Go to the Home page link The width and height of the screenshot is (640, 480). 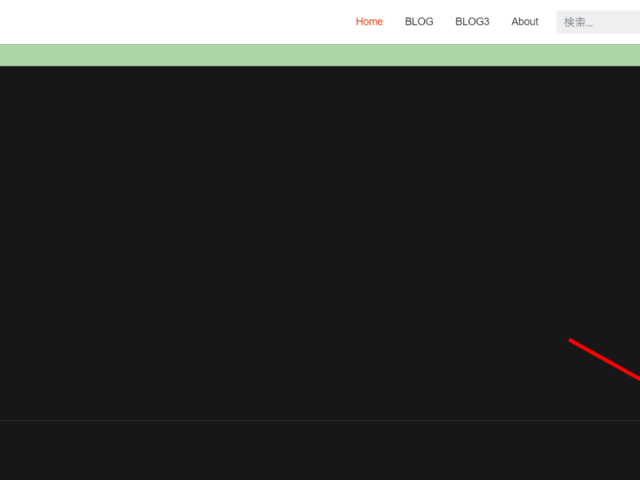[369, 22]
